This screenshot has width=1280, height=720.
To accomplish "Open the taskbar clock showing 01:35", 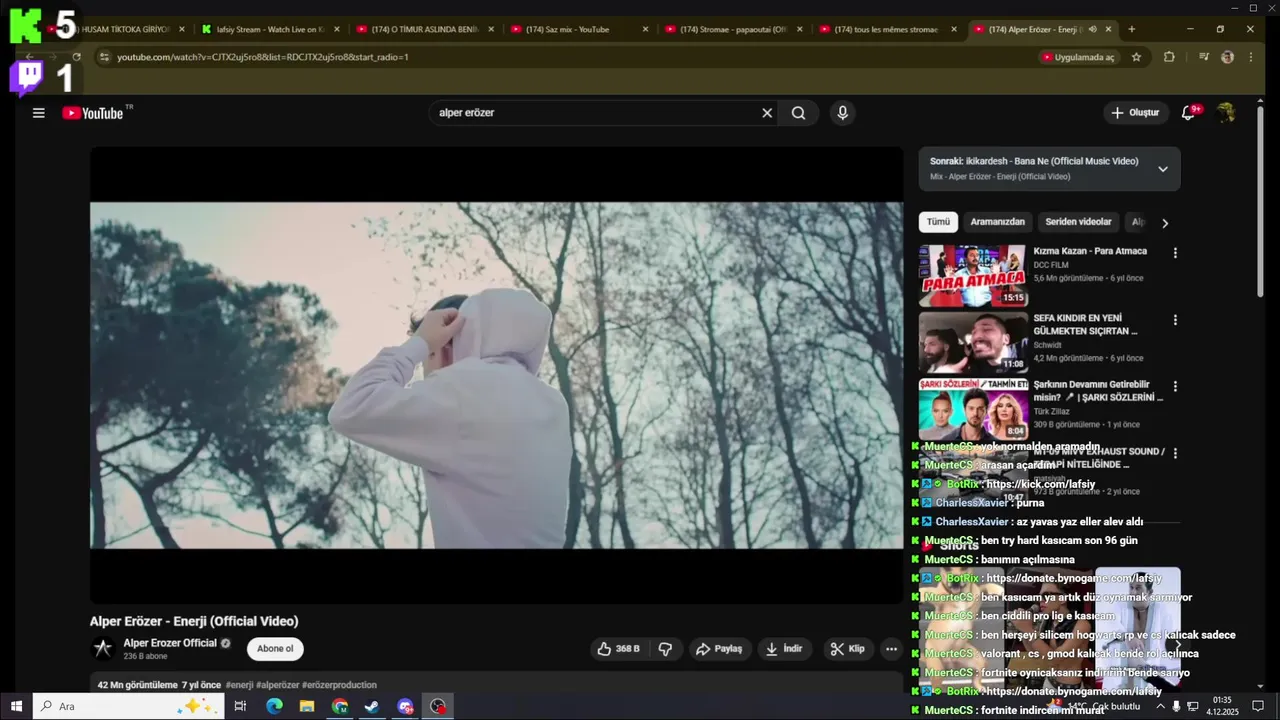I will [x=1222, y=706].
